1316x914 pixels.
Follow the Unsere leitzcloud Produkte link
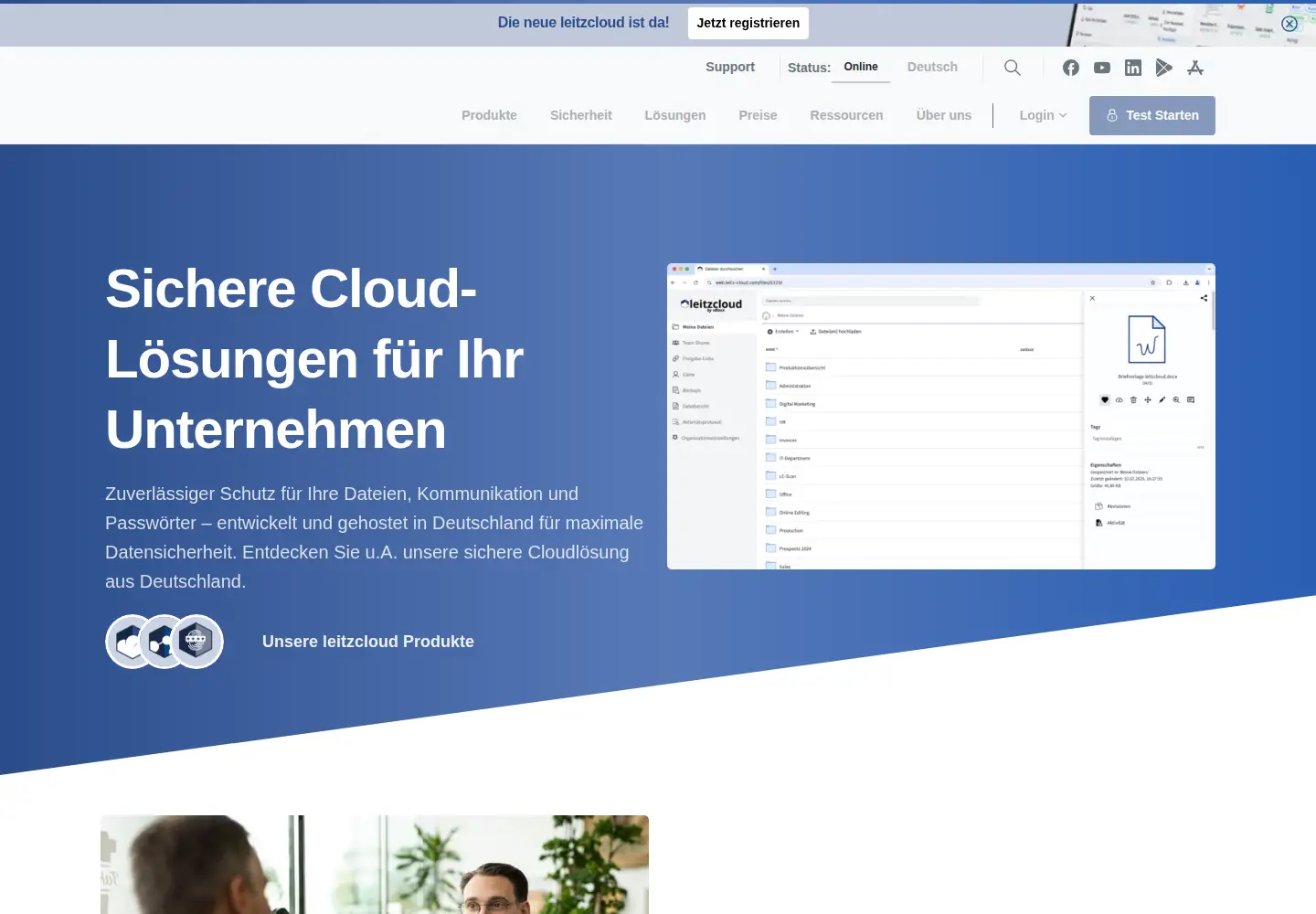click(368, 642)
